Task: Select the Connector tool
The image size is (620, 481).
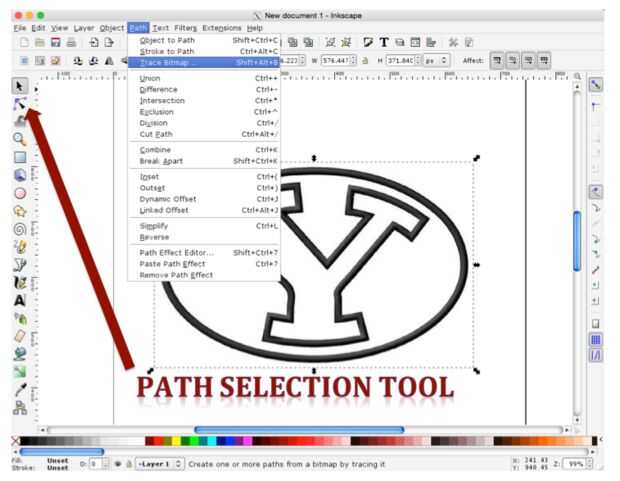Action: 20,407
